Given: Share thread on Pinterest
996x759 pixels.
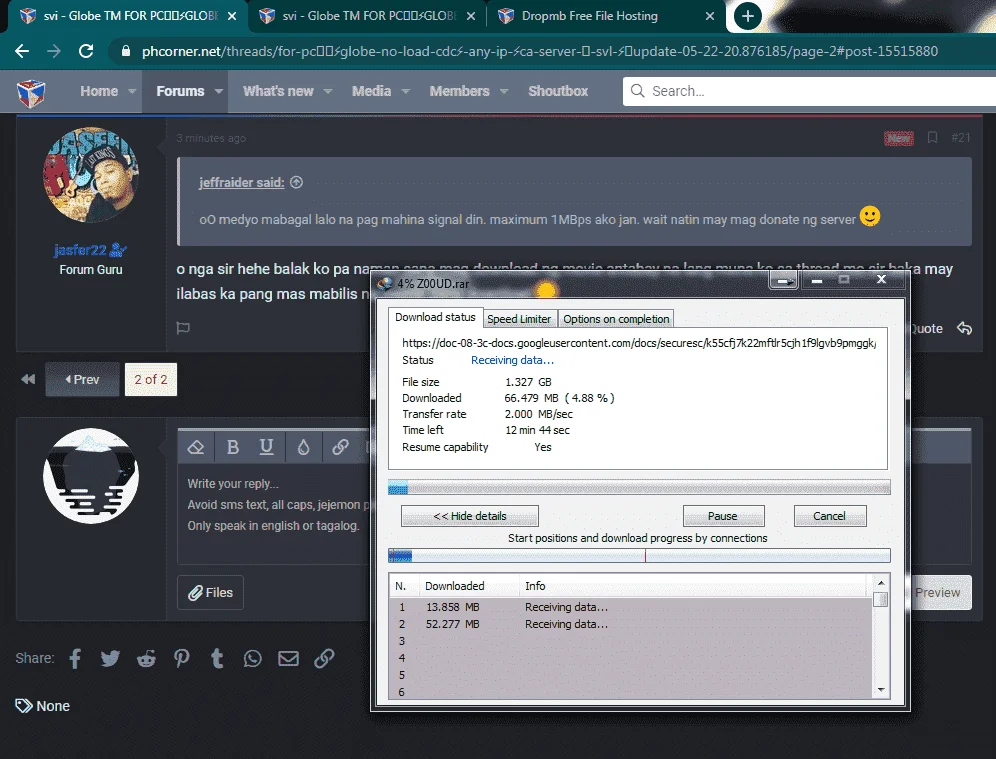Looking at the screenshot, I should 182,659.
